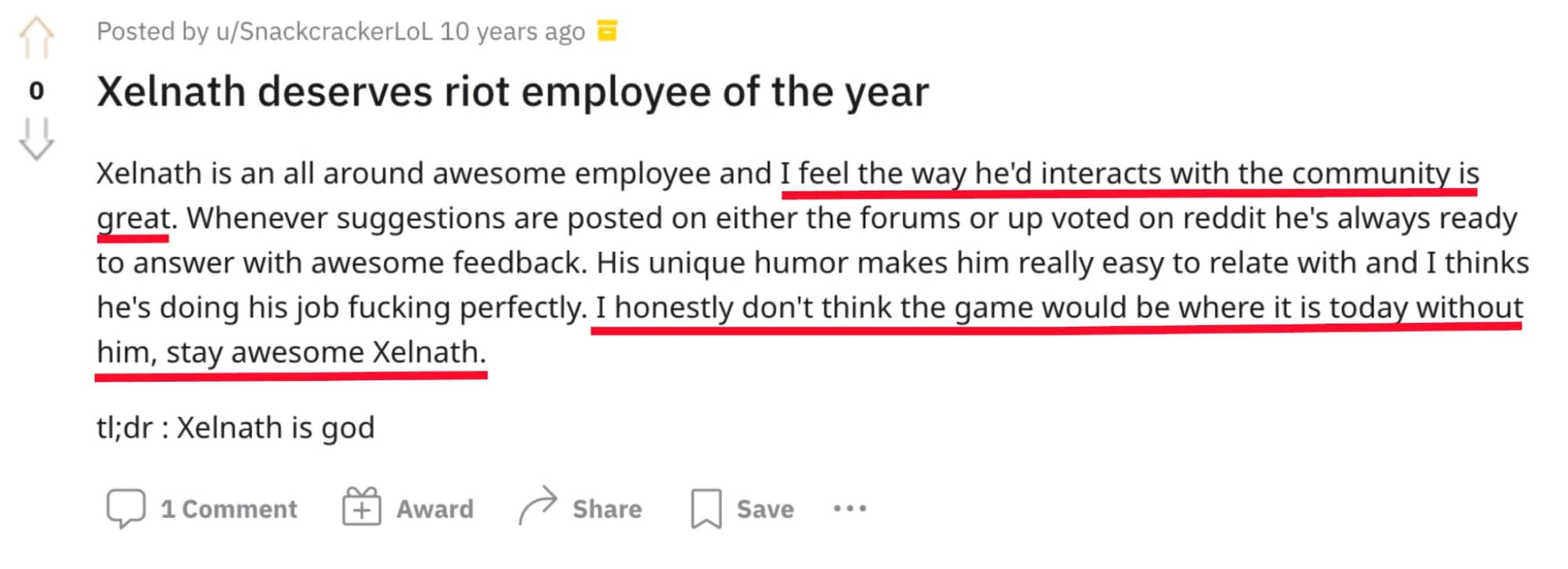Click the Save bookmark icon
1568x569 pixels.
[706, 509]
